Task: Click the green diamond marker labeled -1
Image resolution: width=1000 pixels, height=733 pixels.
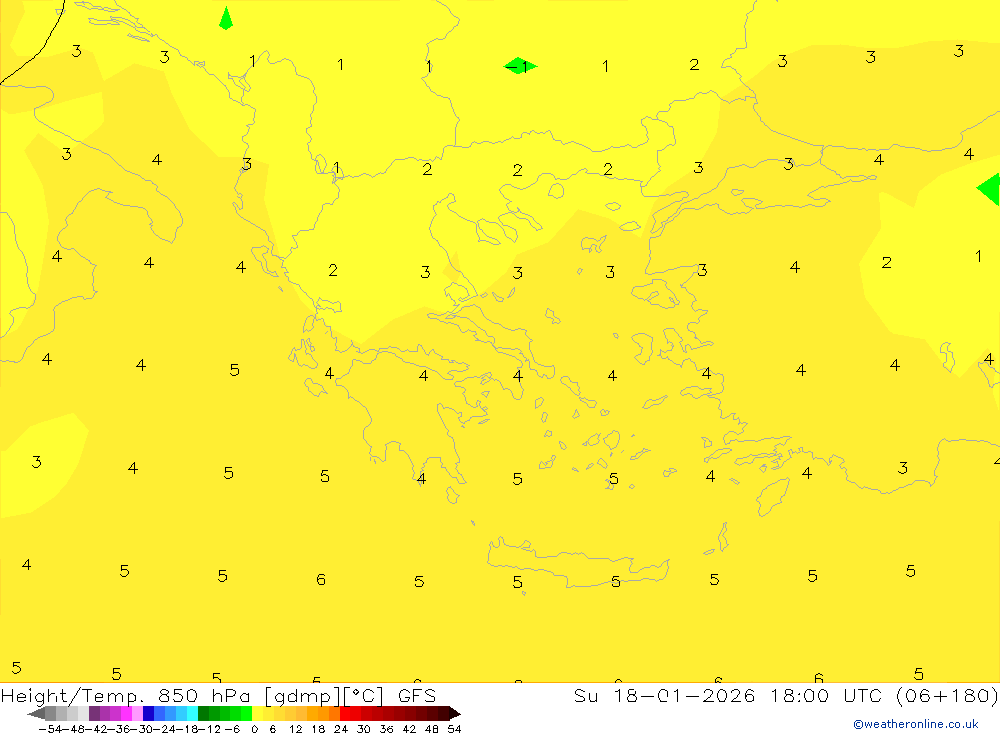Action: tap(520, 66)
